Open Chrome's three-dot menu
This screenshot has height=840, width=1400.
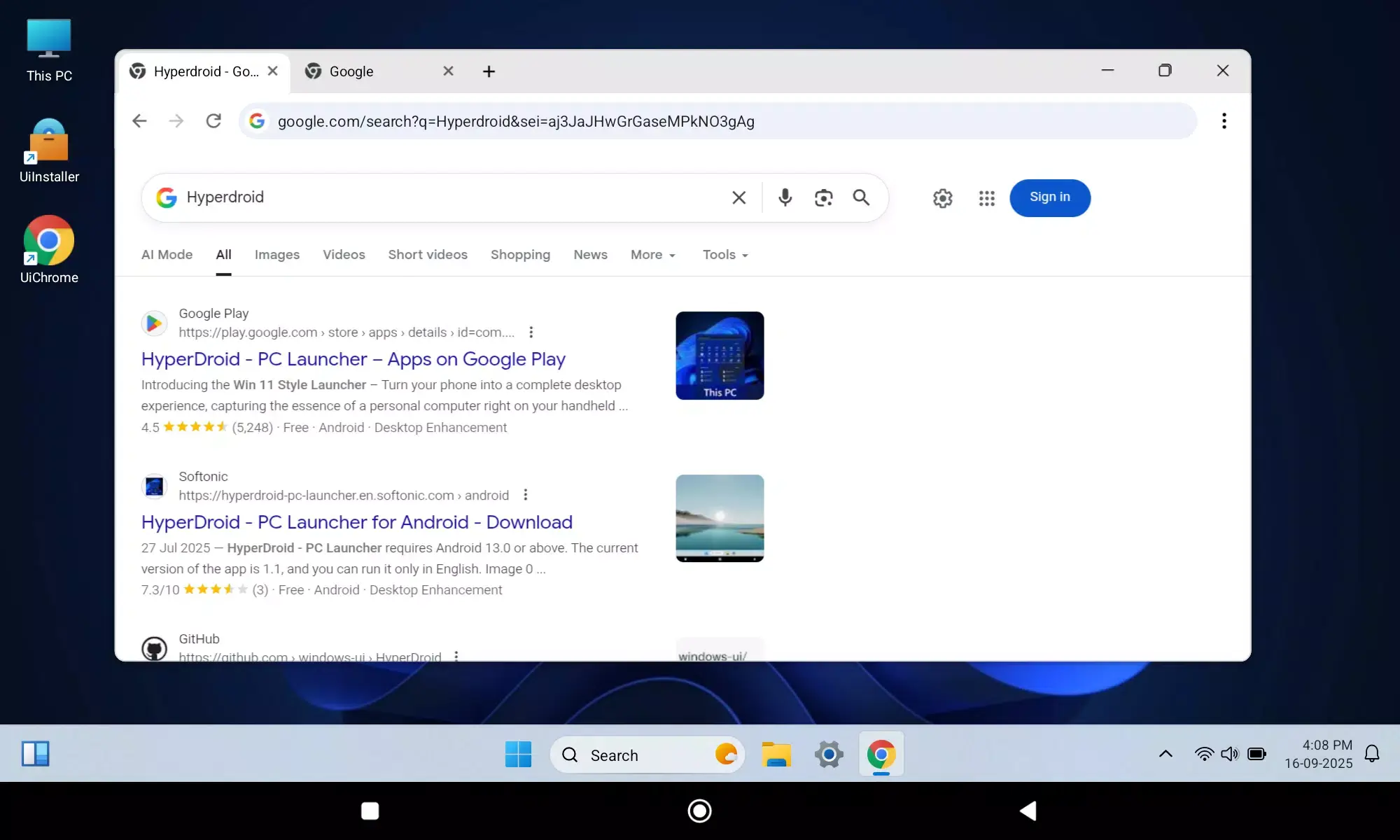(1224, 120)
